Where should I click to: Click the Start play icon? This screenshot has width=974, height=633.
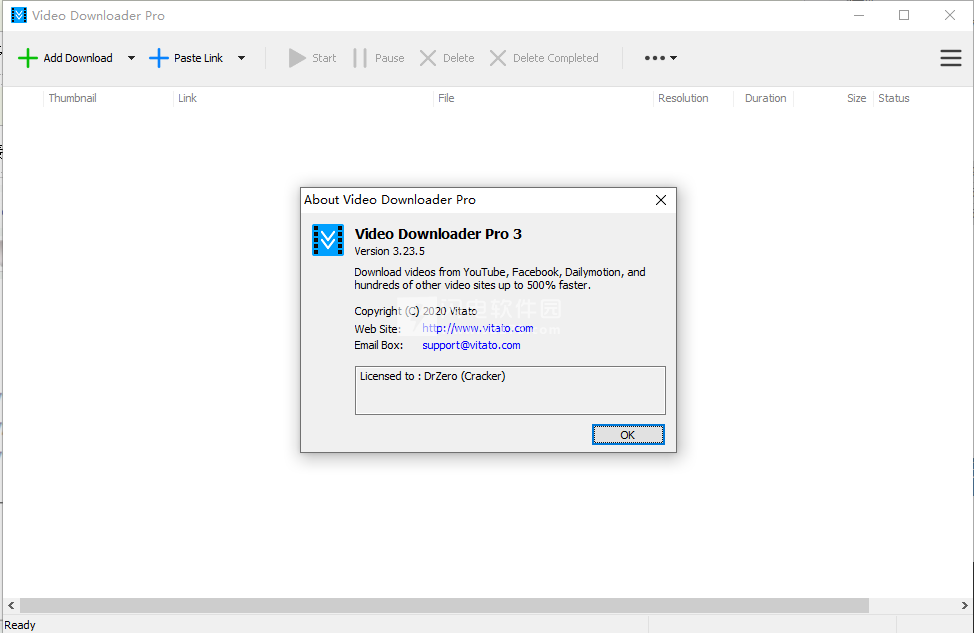(x=297, y=58)
